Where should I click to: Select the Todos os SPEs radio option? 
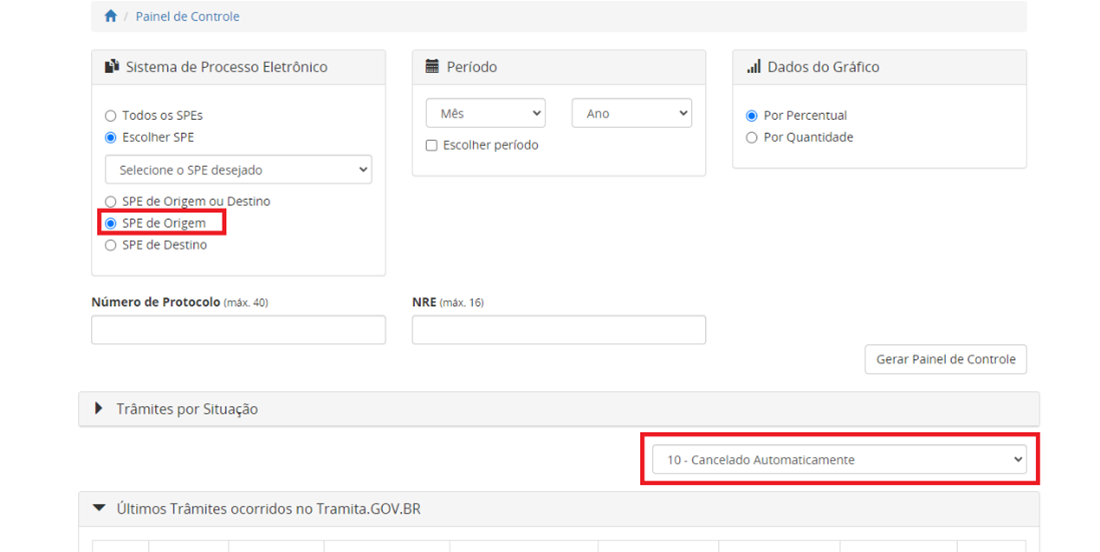(x=111, y=116)
